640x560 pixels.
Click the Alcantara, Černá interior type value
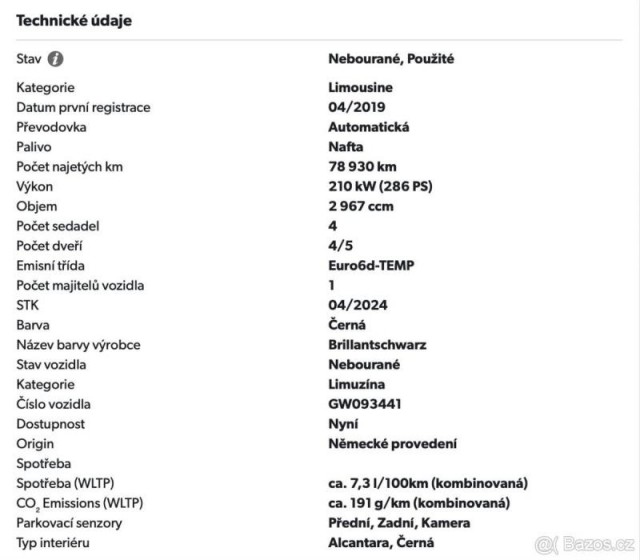[x=381, y=543]
